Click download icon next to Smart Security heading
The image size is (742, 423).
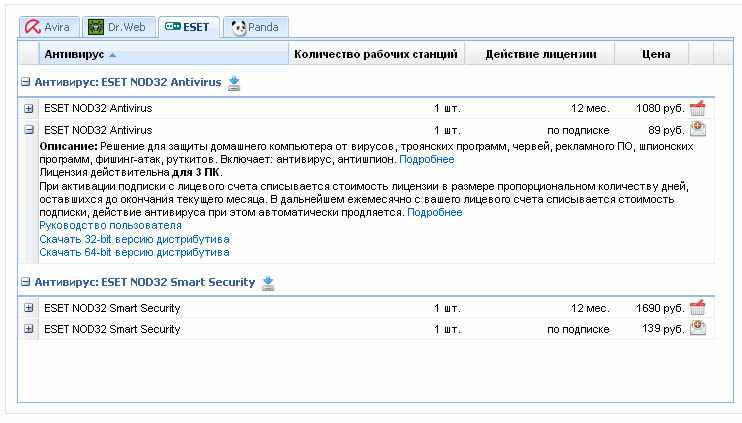coord(268,283)
